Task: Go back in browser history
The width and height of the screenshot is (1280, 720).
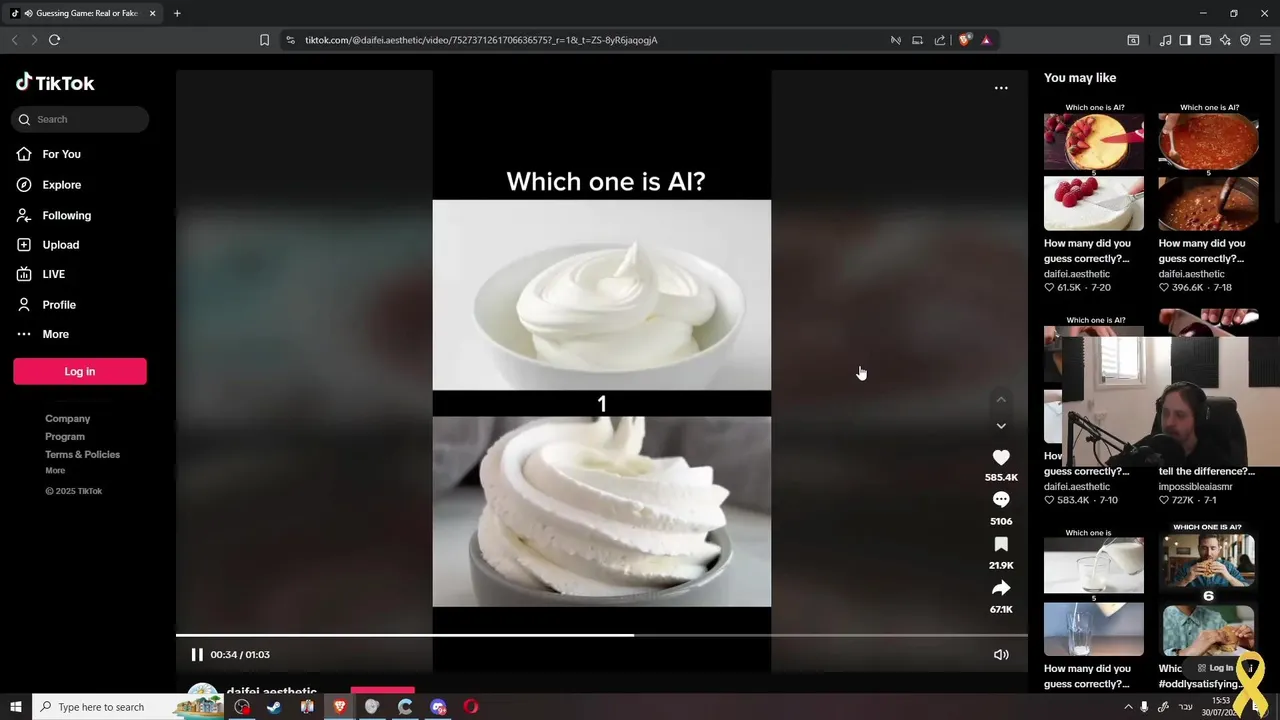Action: (14, 40)
